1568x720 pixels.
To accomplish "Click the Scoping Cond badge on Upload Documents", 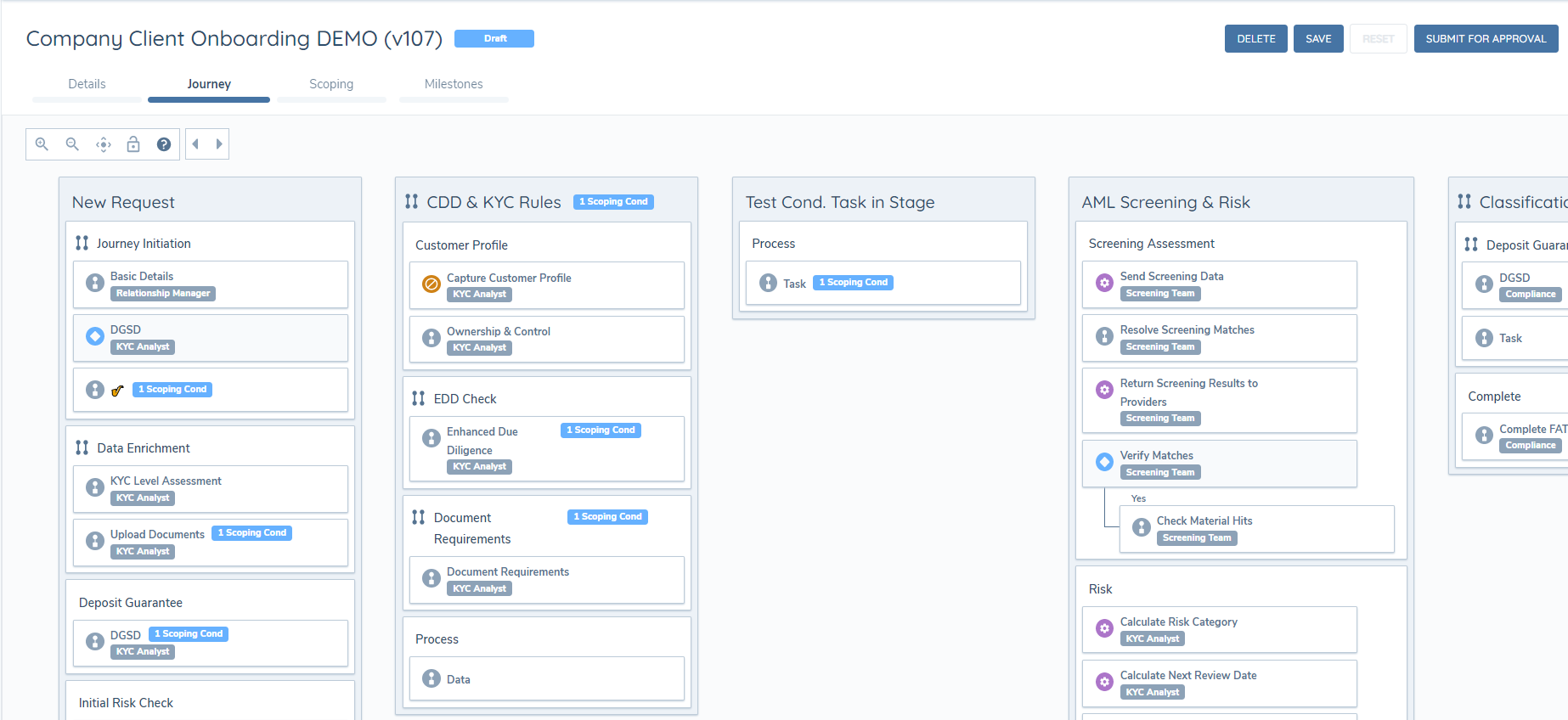I will coord(251,533).
